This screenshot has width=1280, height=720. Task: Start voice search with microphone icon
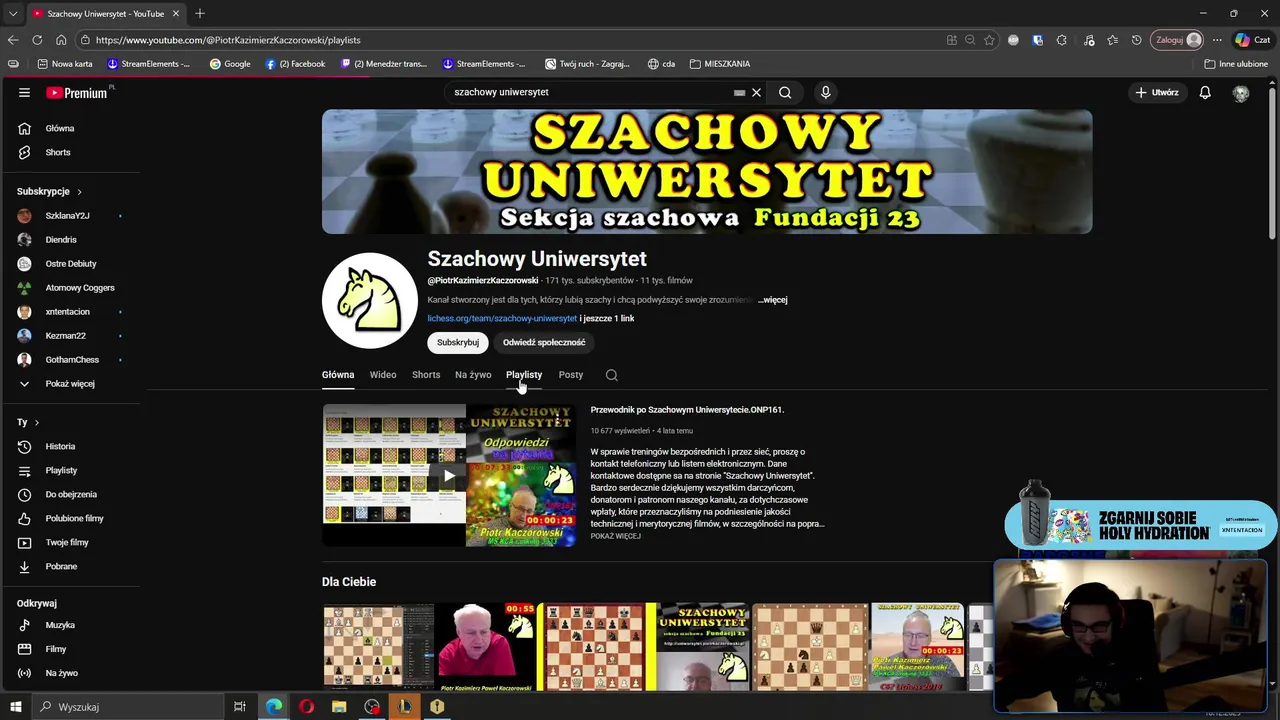(825, 92)
